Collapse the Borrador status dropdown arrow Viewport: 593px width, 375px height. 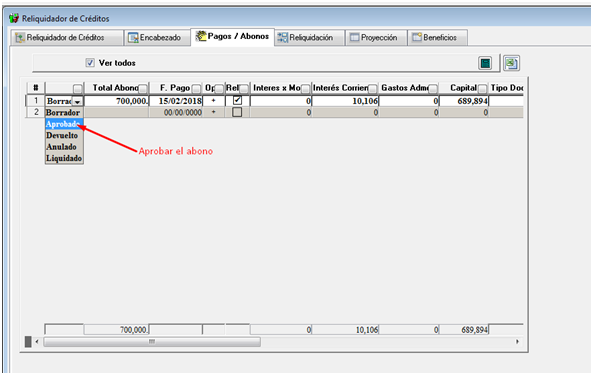coord(78,101)
